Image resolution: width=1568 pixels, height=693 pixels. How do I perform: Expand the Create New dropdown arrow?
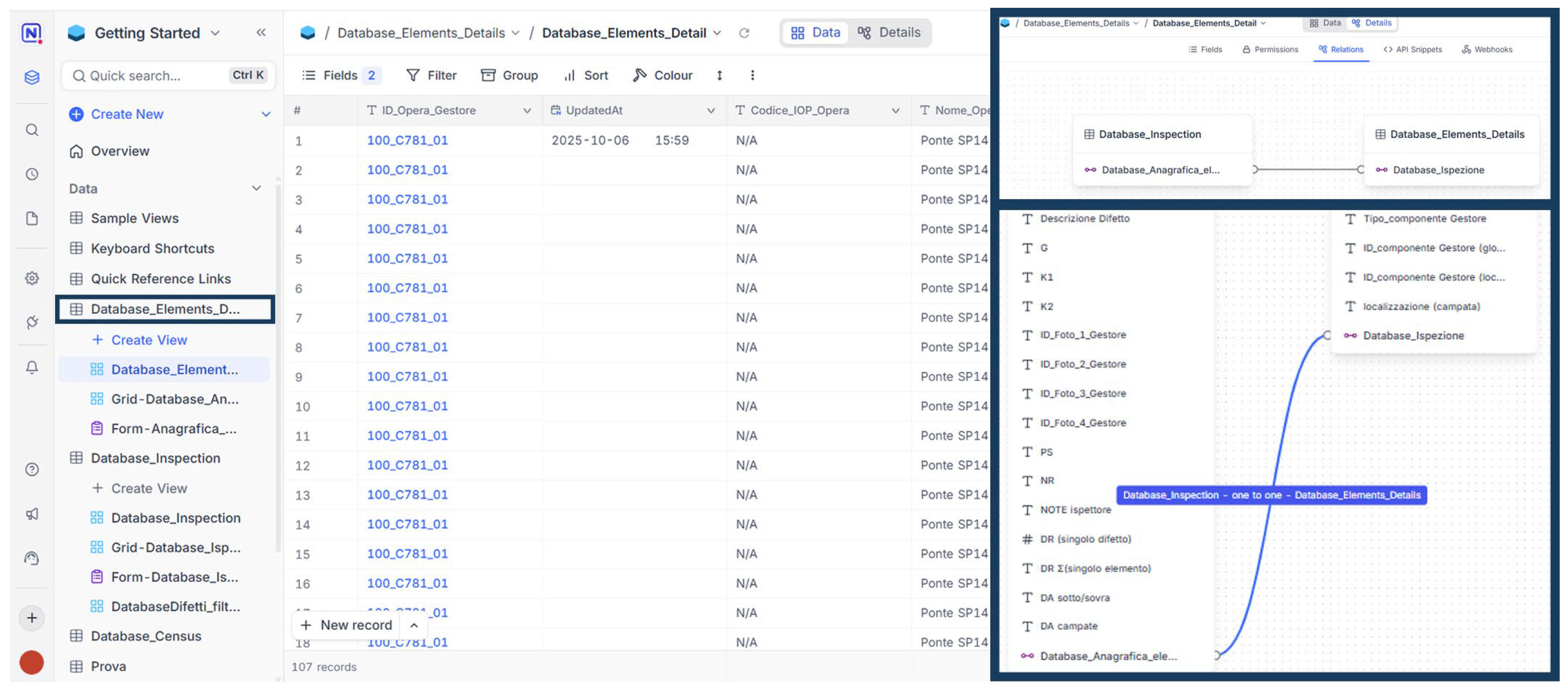(x=266, y=114)
